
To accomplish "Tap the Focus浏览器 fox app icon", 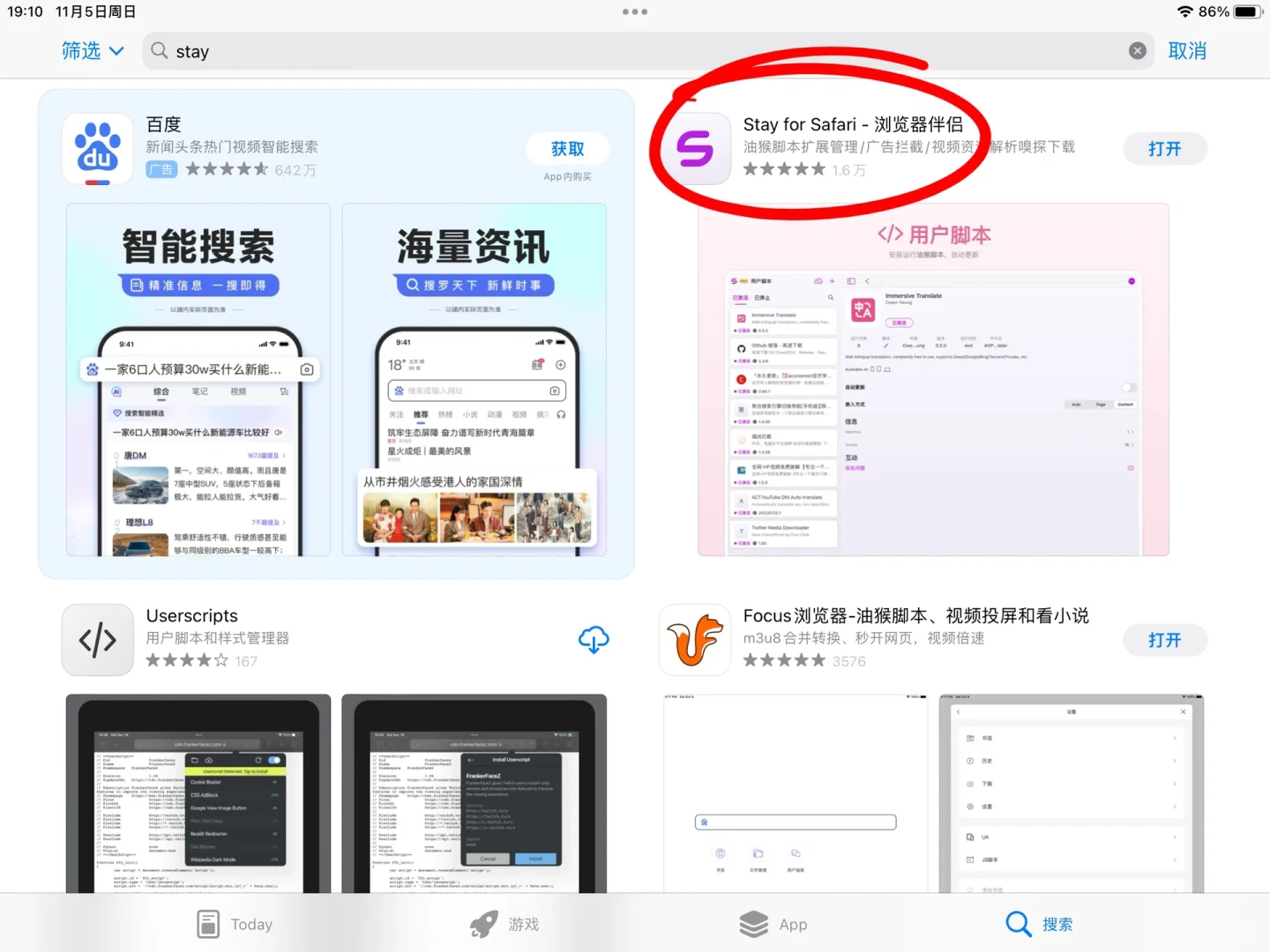I will tap(694, 640).
